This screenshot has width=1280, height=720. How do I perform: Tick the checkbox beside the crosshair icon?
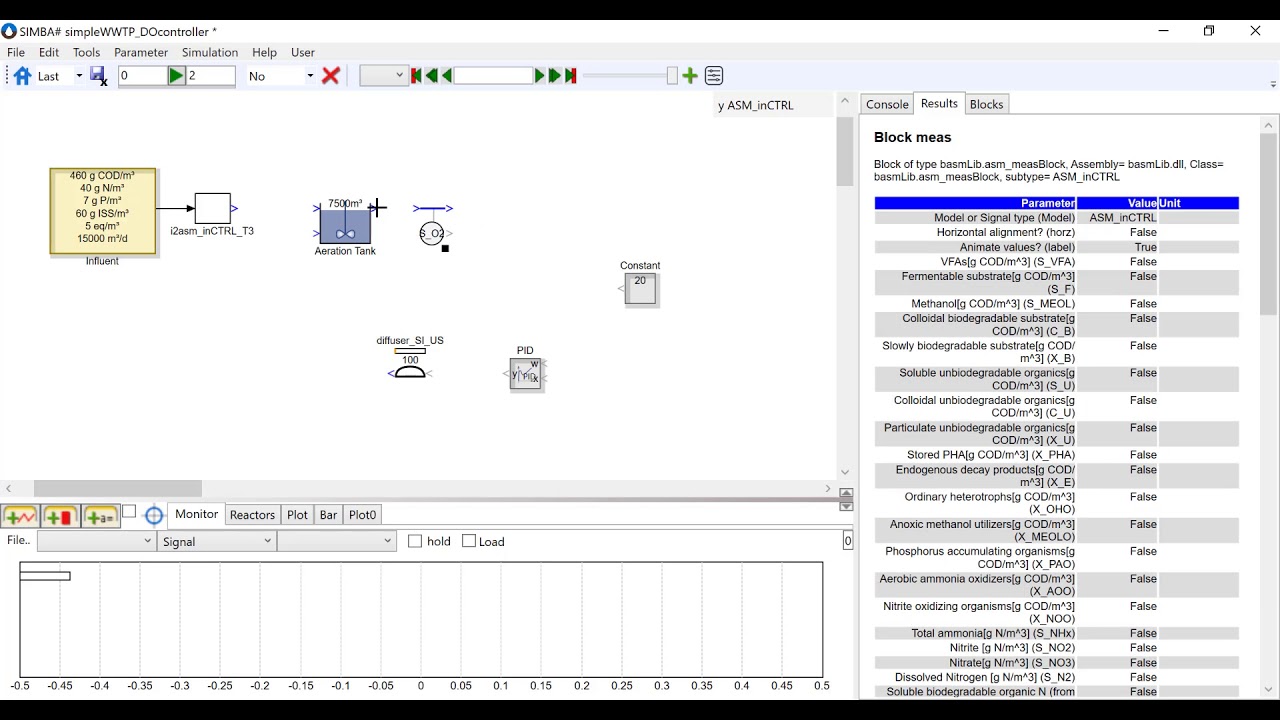[x=129, y=512]
